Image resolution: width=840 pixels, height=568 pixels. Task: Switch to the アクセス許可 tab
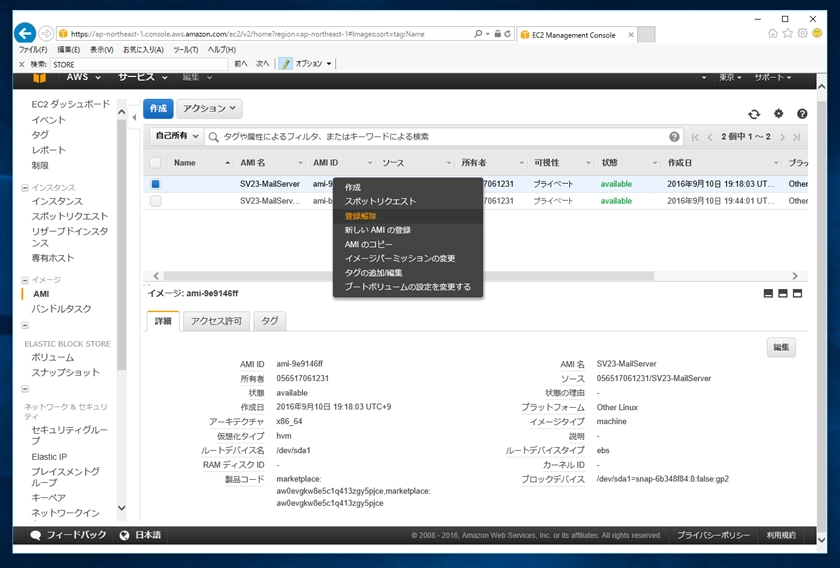coord(216,321)
